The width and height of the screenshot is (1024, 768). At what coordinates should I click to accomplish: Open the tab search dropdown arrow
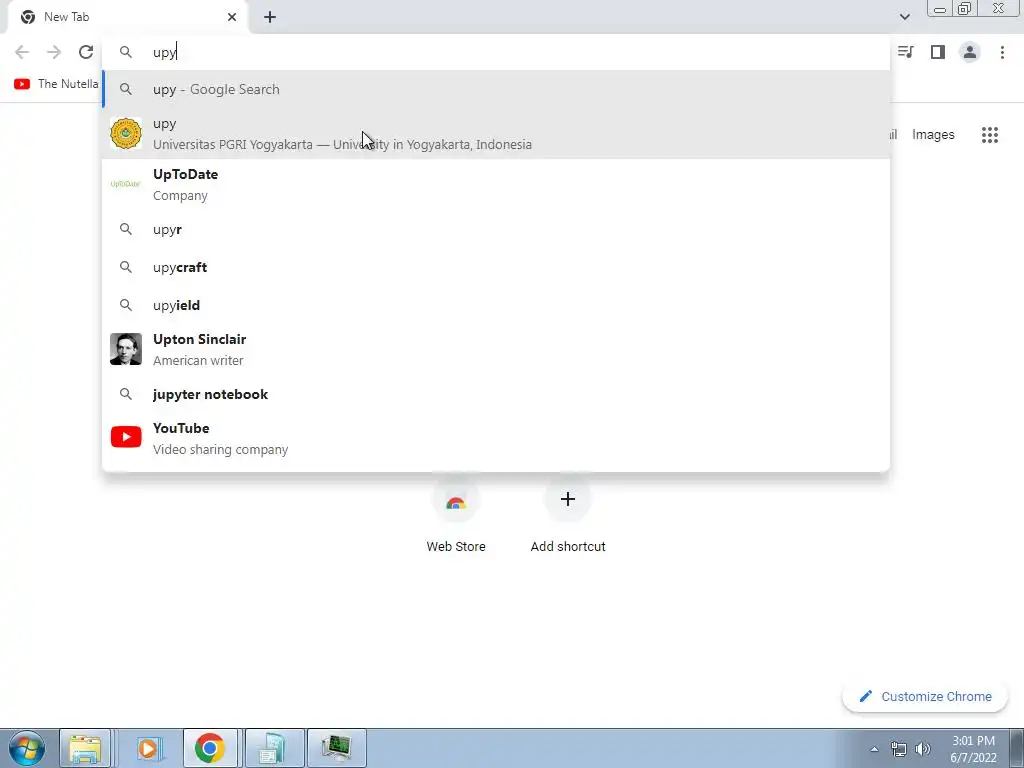[904, 17]
